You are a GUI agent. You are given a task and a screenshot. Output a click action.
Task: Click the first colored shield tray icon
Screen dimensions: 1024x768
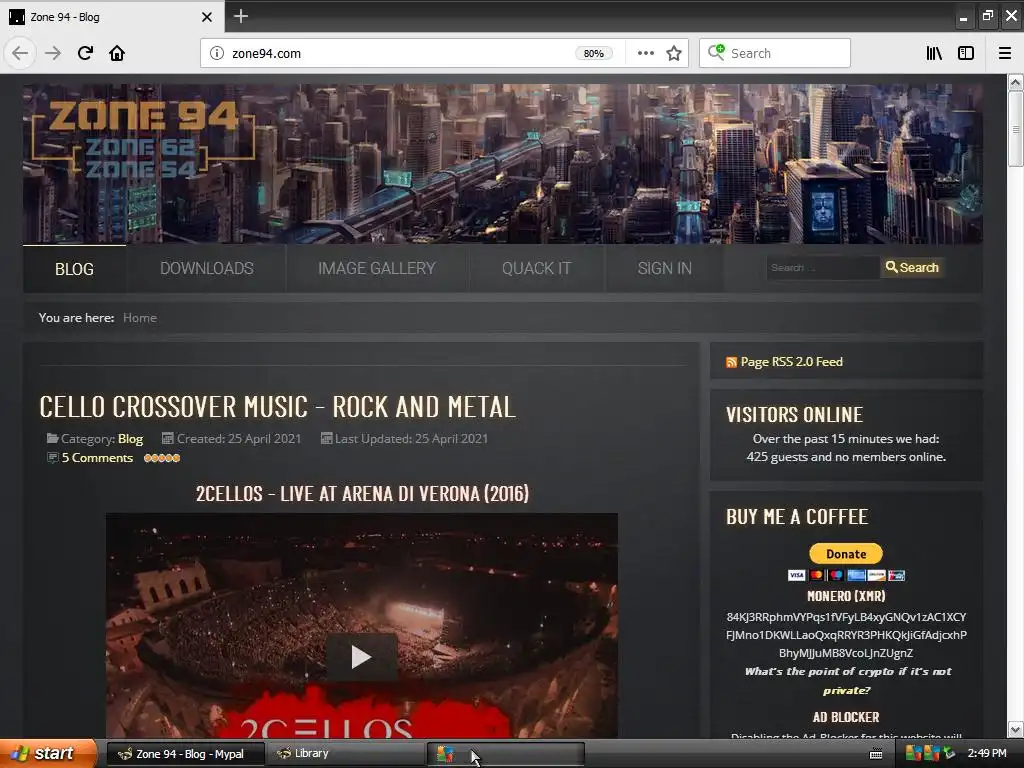(913, 754)
